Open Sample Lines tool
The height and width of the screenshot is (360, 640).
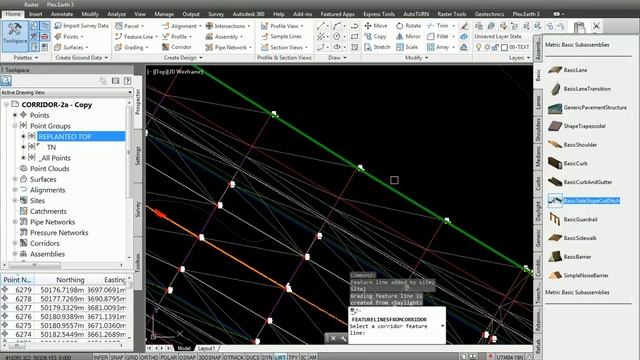pyautogui.click(x=281, y=36)
